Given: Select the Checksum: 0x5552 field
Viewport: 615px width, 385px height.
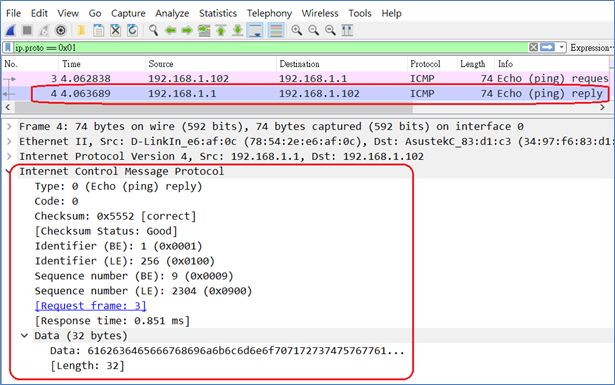Looking at the screenshot, I should pyautogui.click(x=115, y=216).
